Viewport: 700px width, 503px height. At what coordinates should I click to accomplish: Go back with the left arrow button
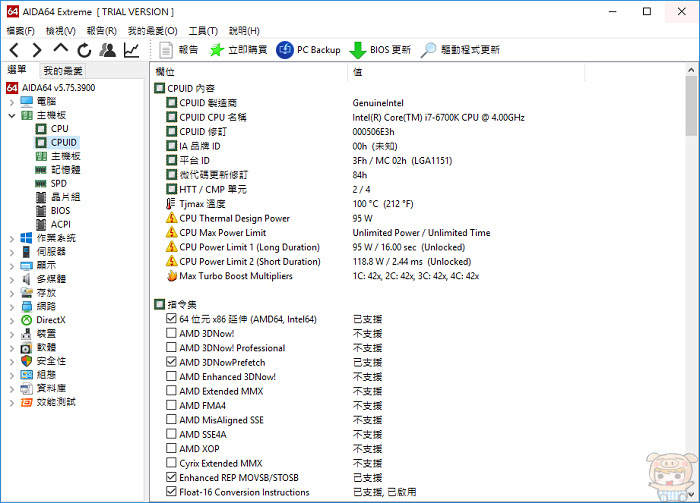(14, 50)
